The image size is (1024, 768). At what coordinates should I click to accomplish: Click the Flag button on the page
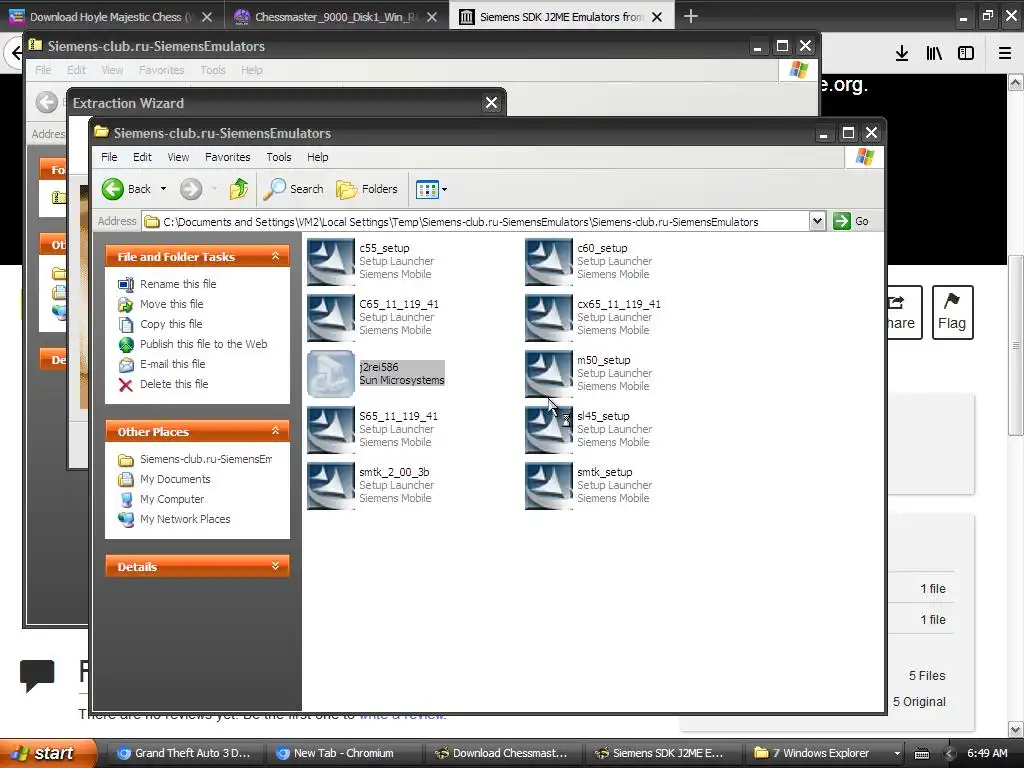[x=952, y=312]
